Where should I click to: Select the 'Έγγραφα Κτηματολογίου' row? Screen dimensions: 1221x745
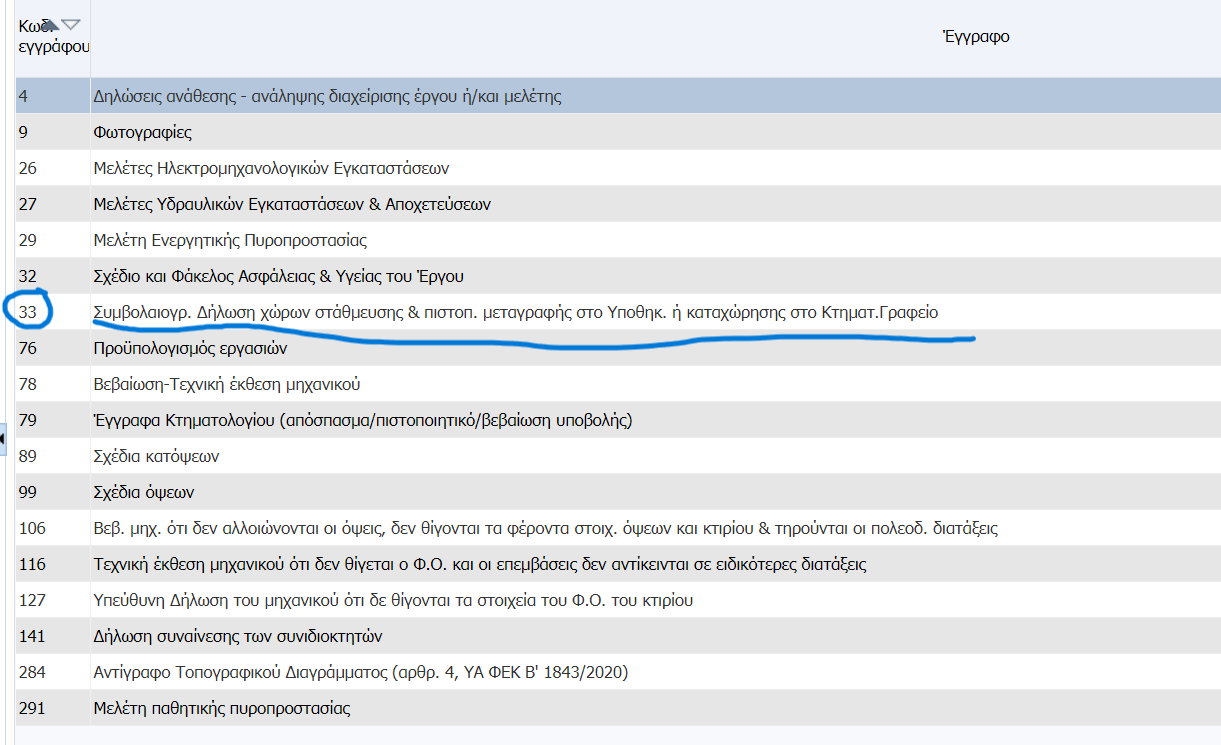tap(362, 421)
